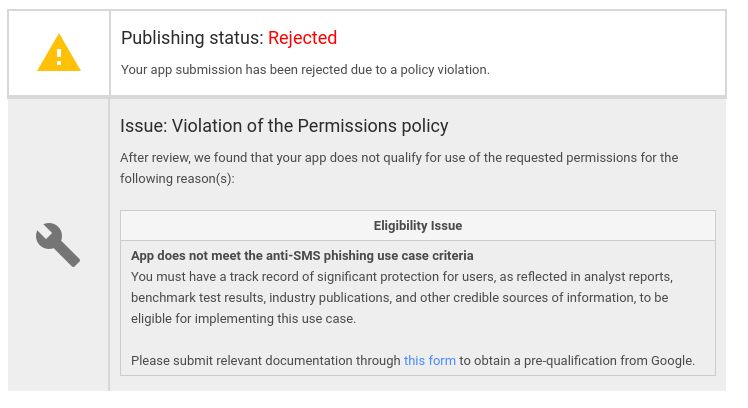The image size is (748, 408).
Task: Click the 'following reason(s):' text
Action: [177, 178]
